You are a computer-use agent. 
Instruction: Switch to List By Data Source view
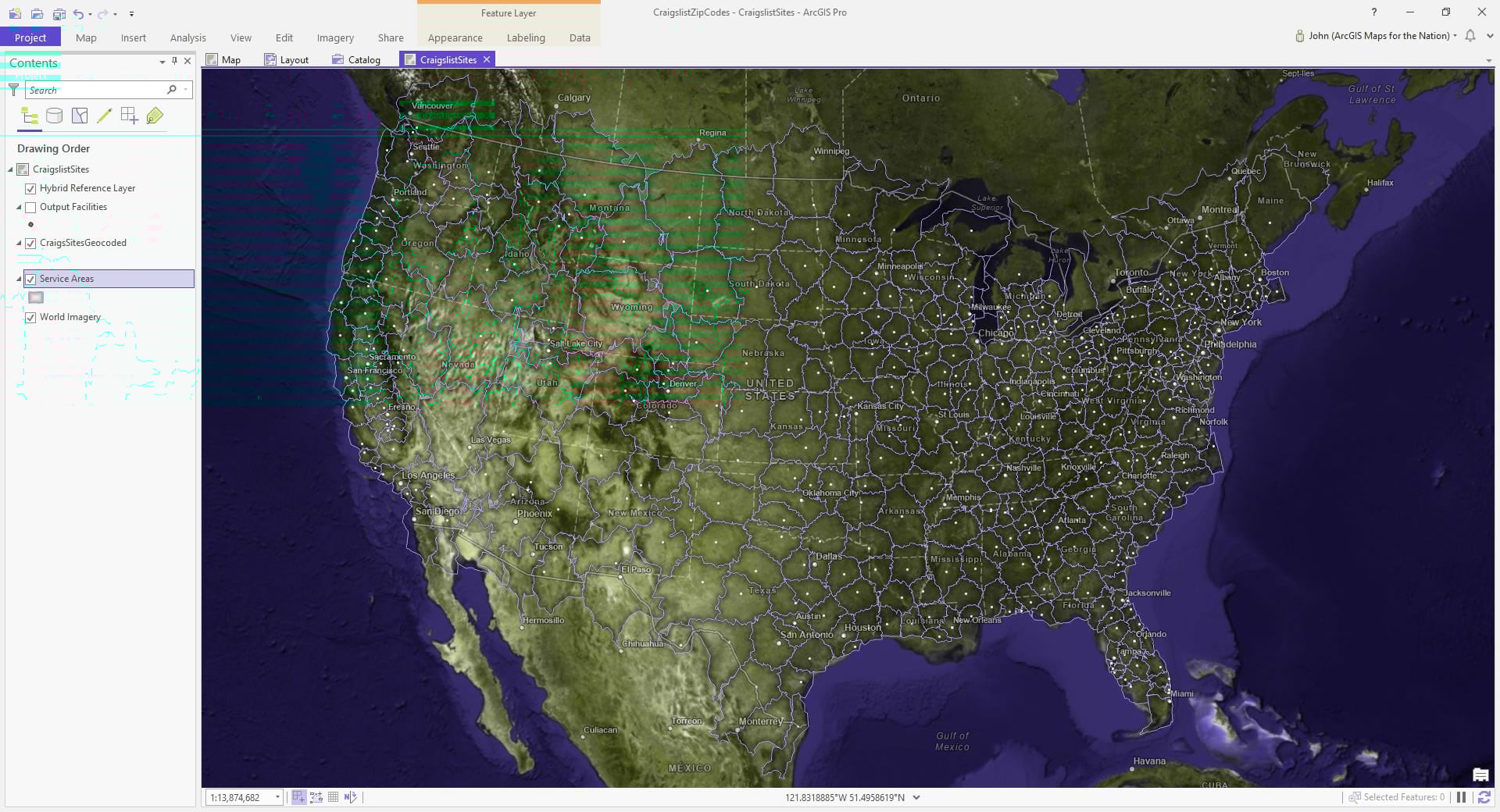pos(55,116)
